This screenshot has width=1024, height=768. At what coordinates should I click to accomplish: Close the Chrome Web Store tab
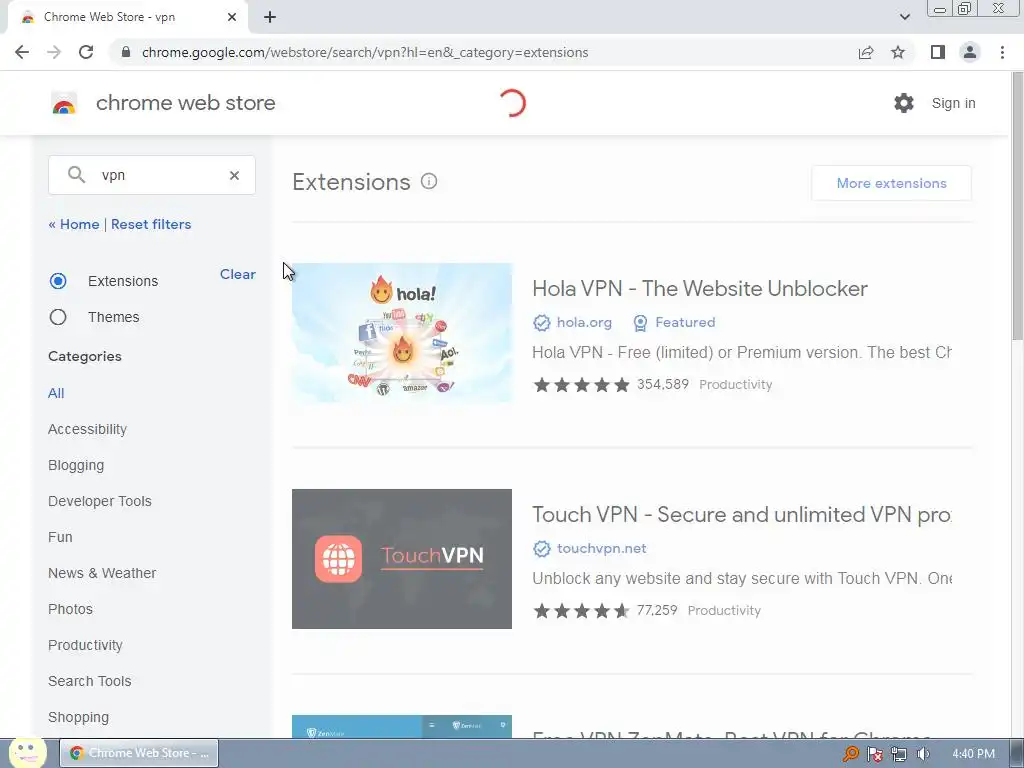point(232,17)
